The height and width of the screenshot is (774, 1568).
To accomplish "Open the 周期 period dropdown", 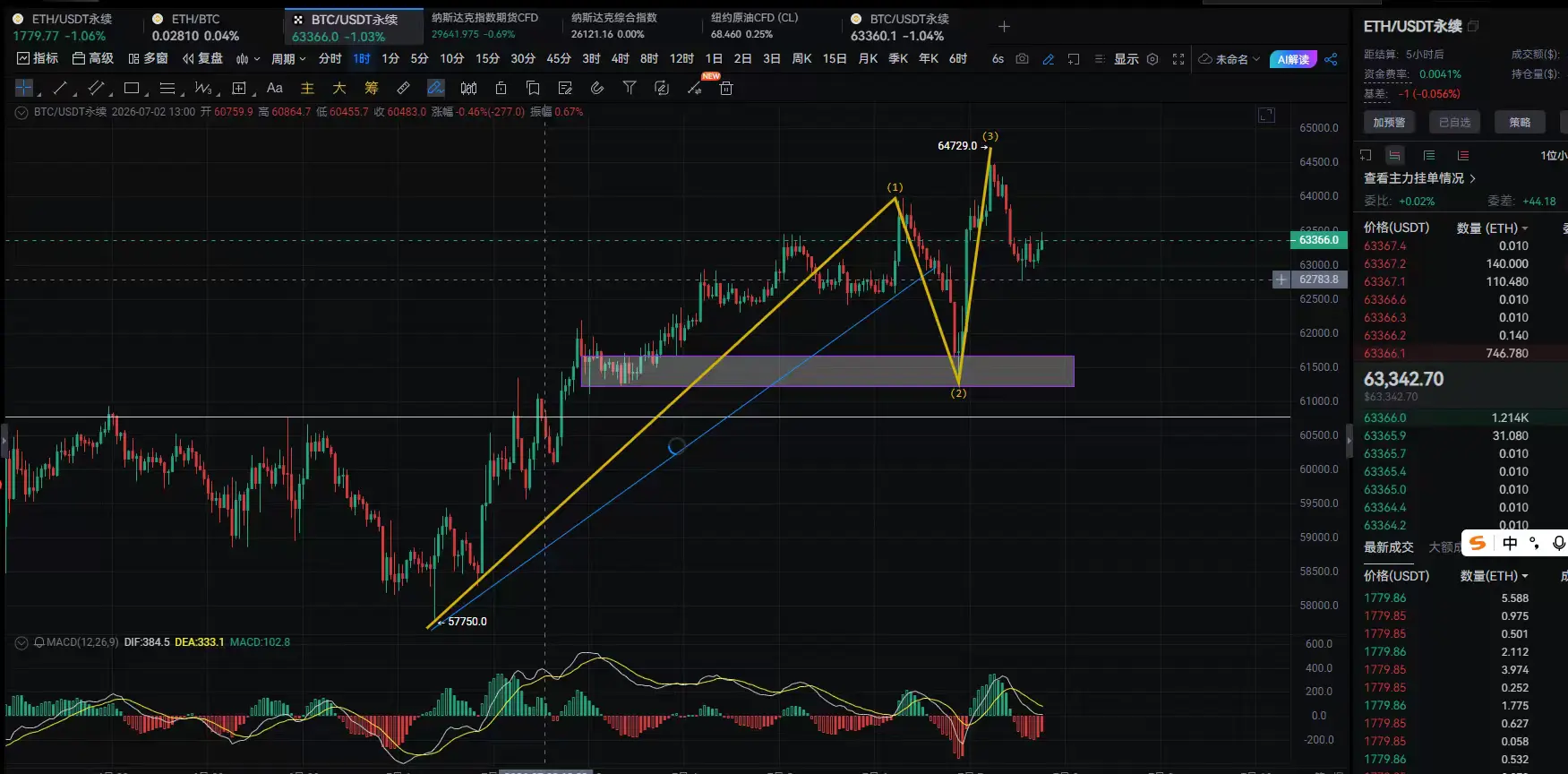I will point(288,59).
